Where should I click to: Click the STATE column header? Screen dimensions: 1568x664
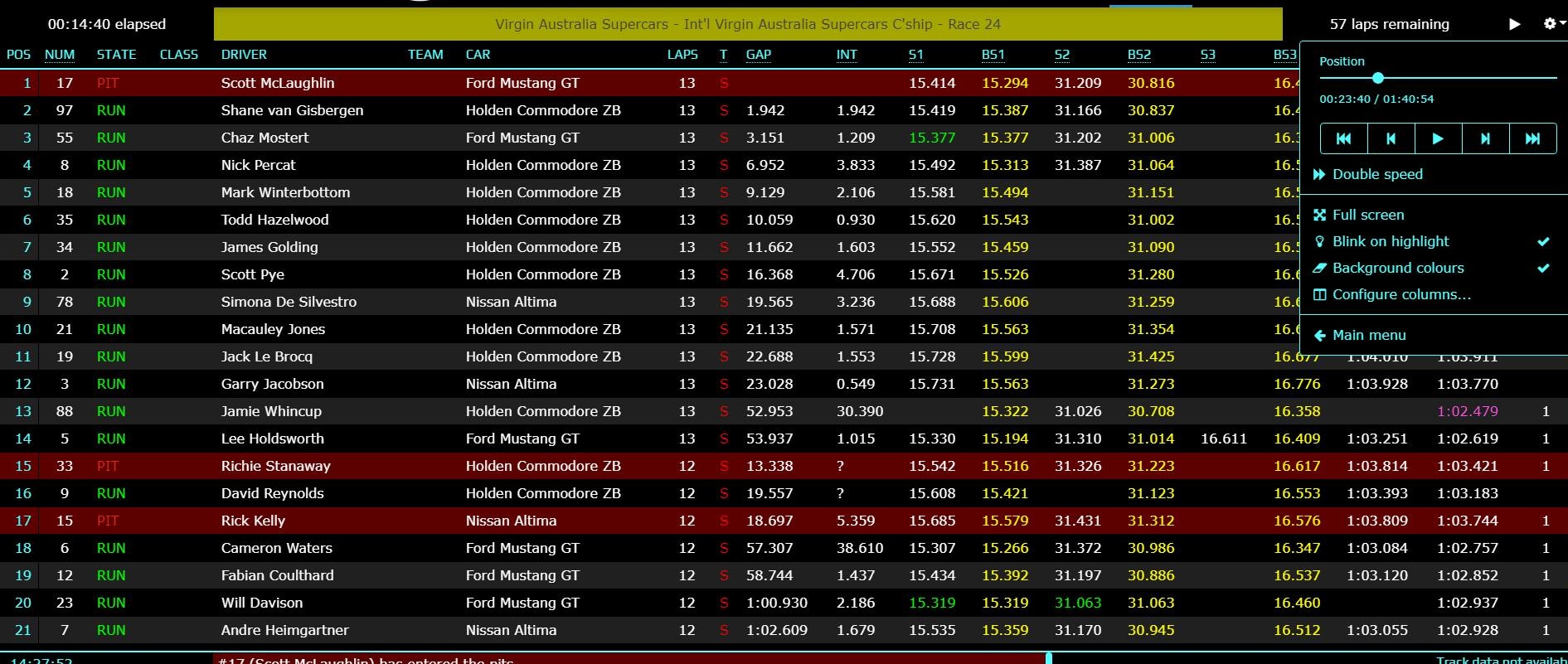[116, 55]
